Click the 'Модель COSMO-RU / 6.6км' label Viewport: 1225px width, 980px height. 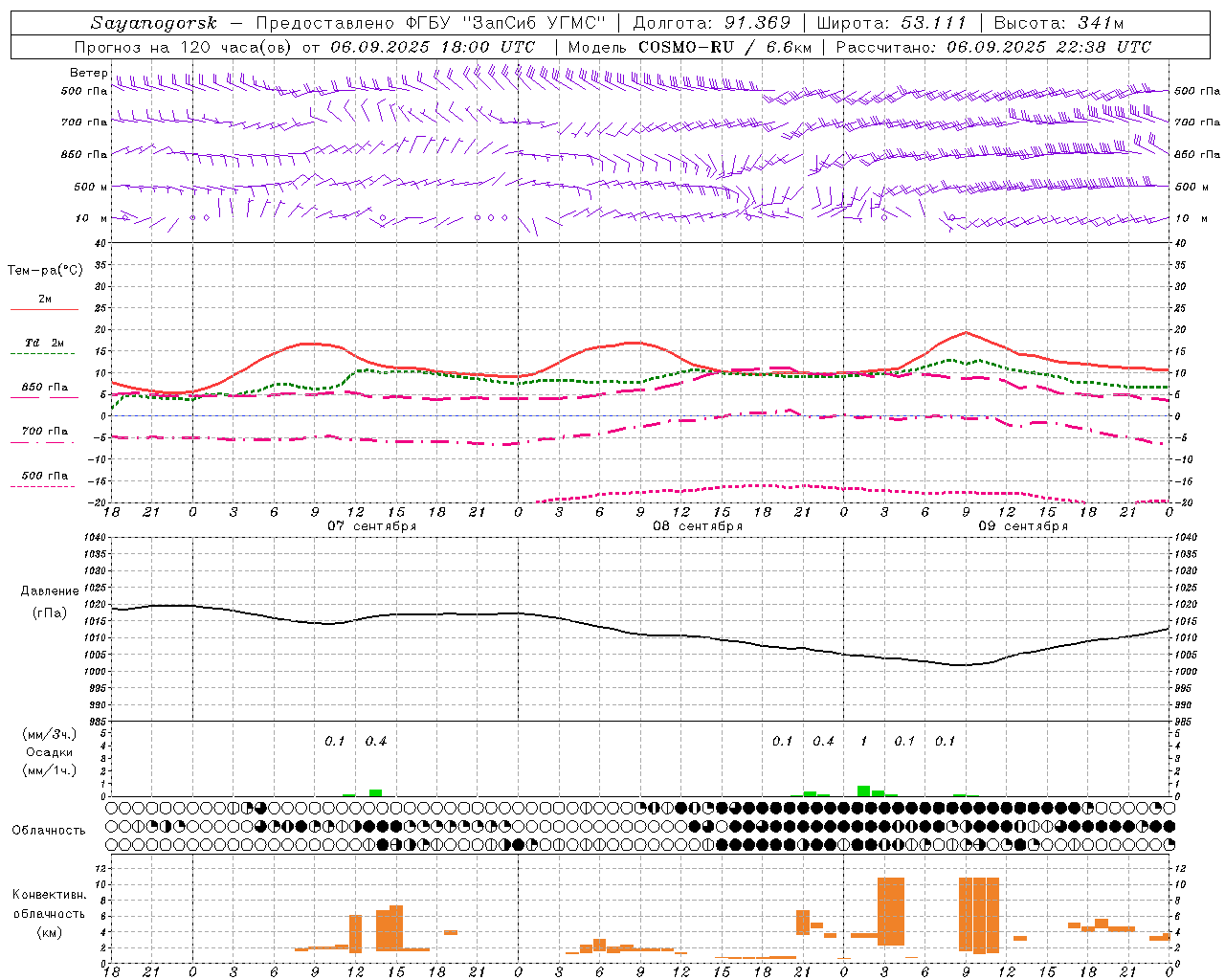tap(690, 47)
